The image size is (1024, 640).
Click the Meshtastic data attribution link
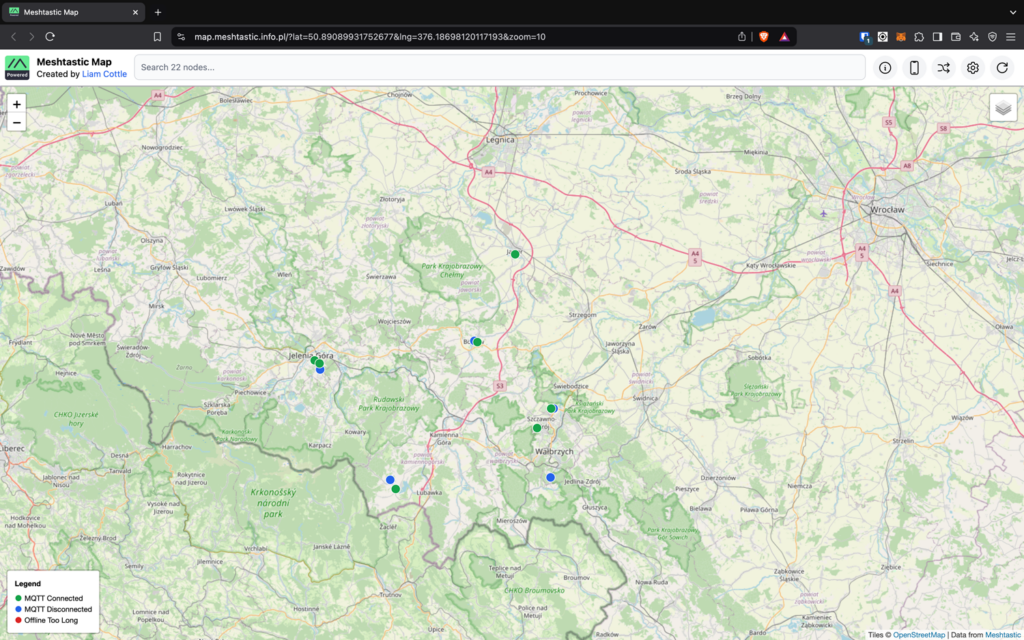click(1002, 634)
